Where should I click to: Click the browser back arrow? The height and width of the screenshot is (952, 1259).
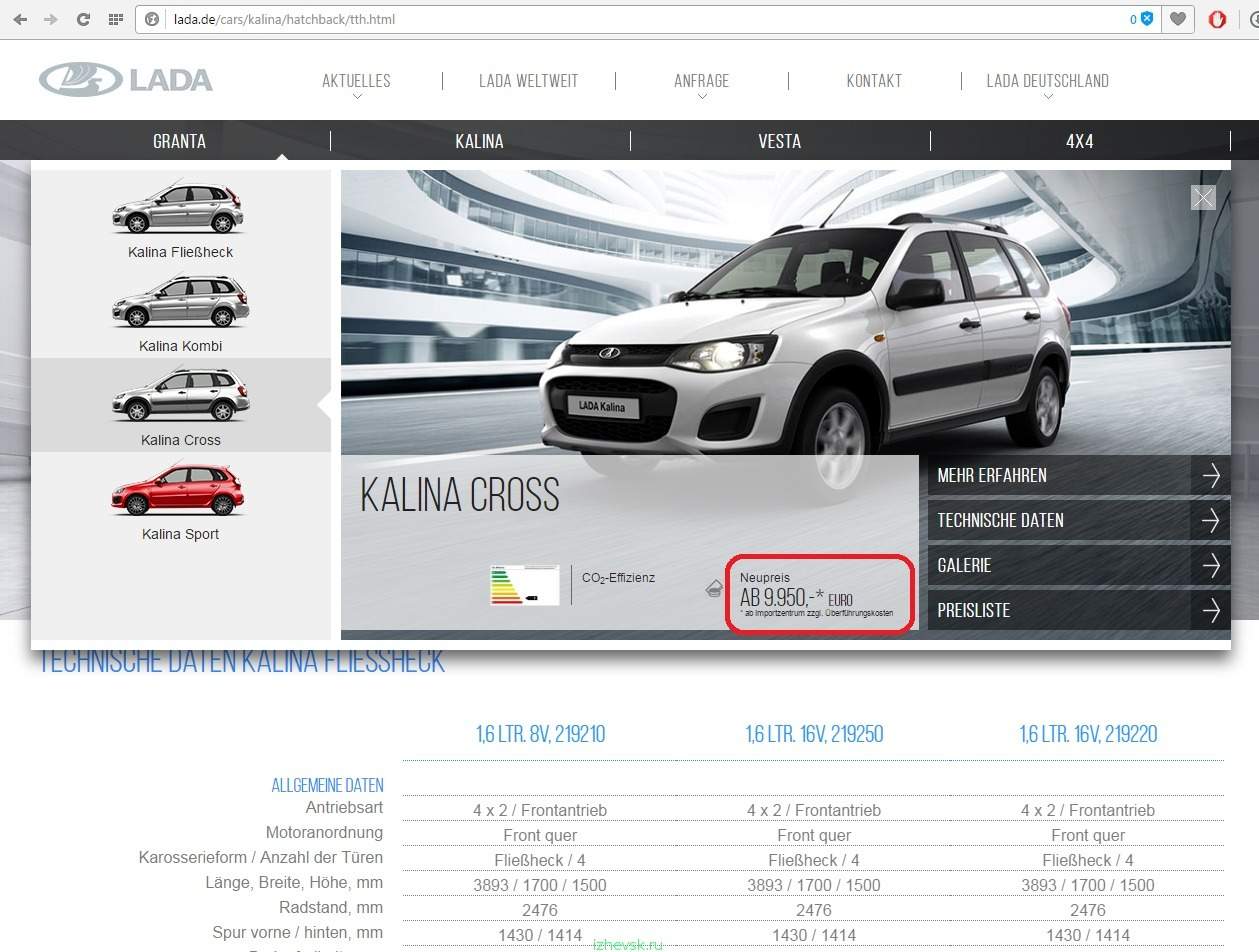tap(20, 19)
